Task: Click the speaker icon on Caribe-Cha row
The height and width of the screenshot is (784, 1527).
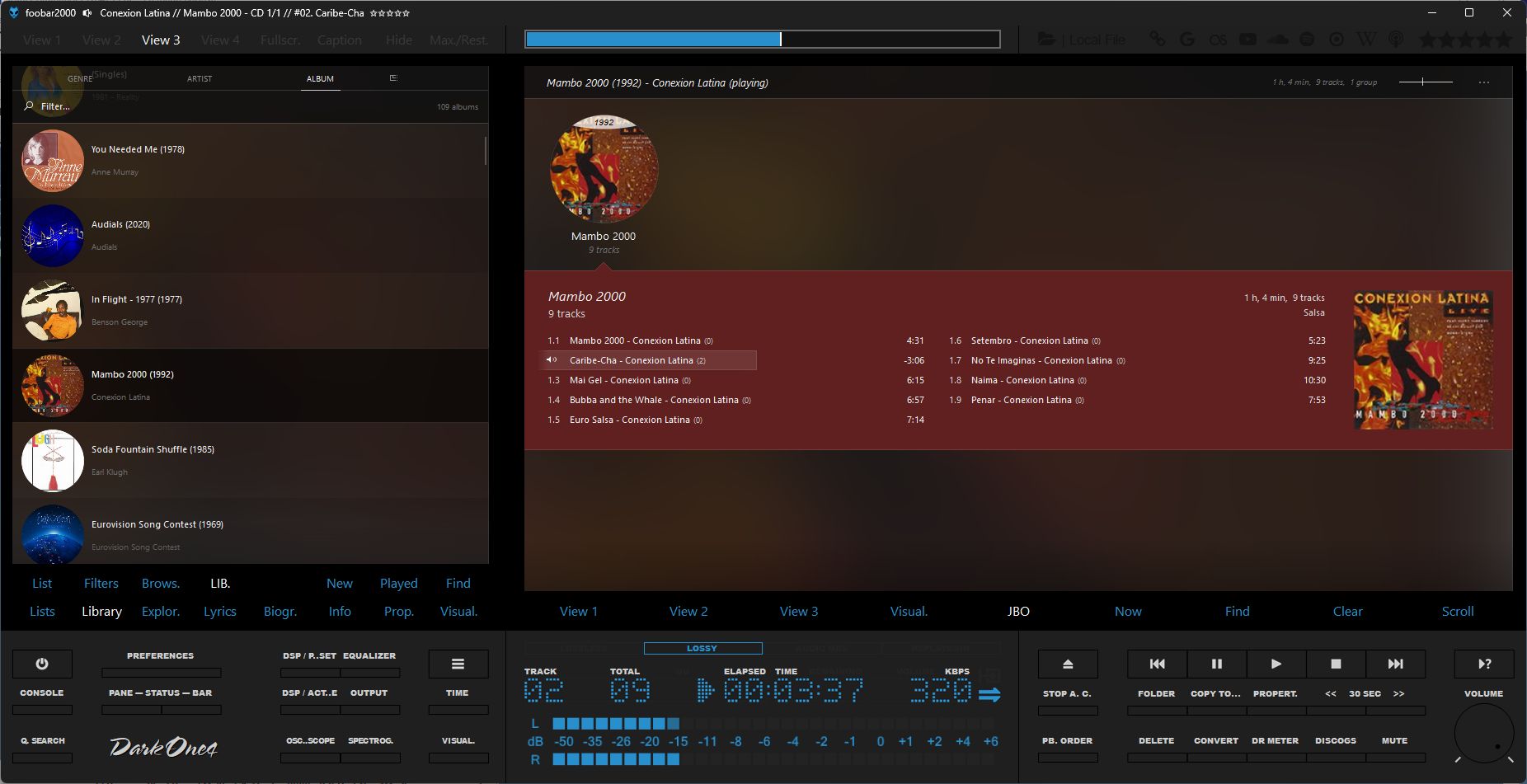Action: (552, 360)
